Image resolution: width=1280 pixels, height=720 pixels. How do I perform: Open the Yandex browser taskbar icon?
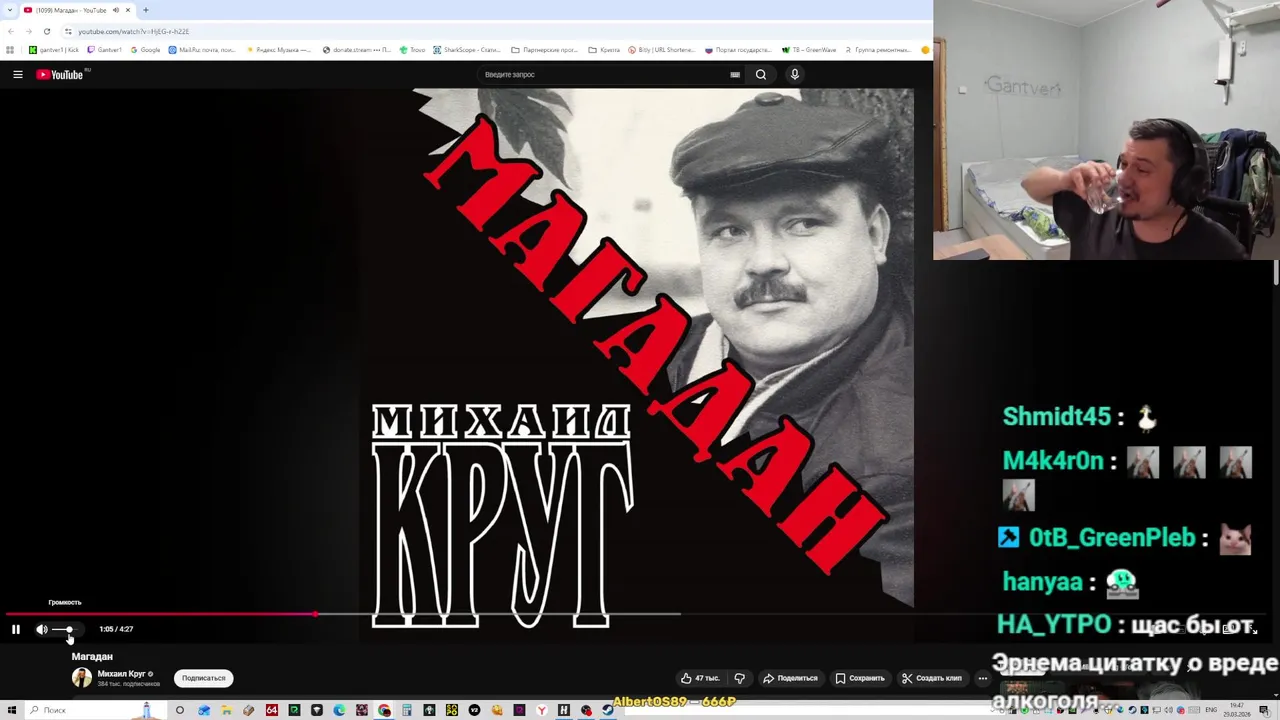(x=541, y=710)
